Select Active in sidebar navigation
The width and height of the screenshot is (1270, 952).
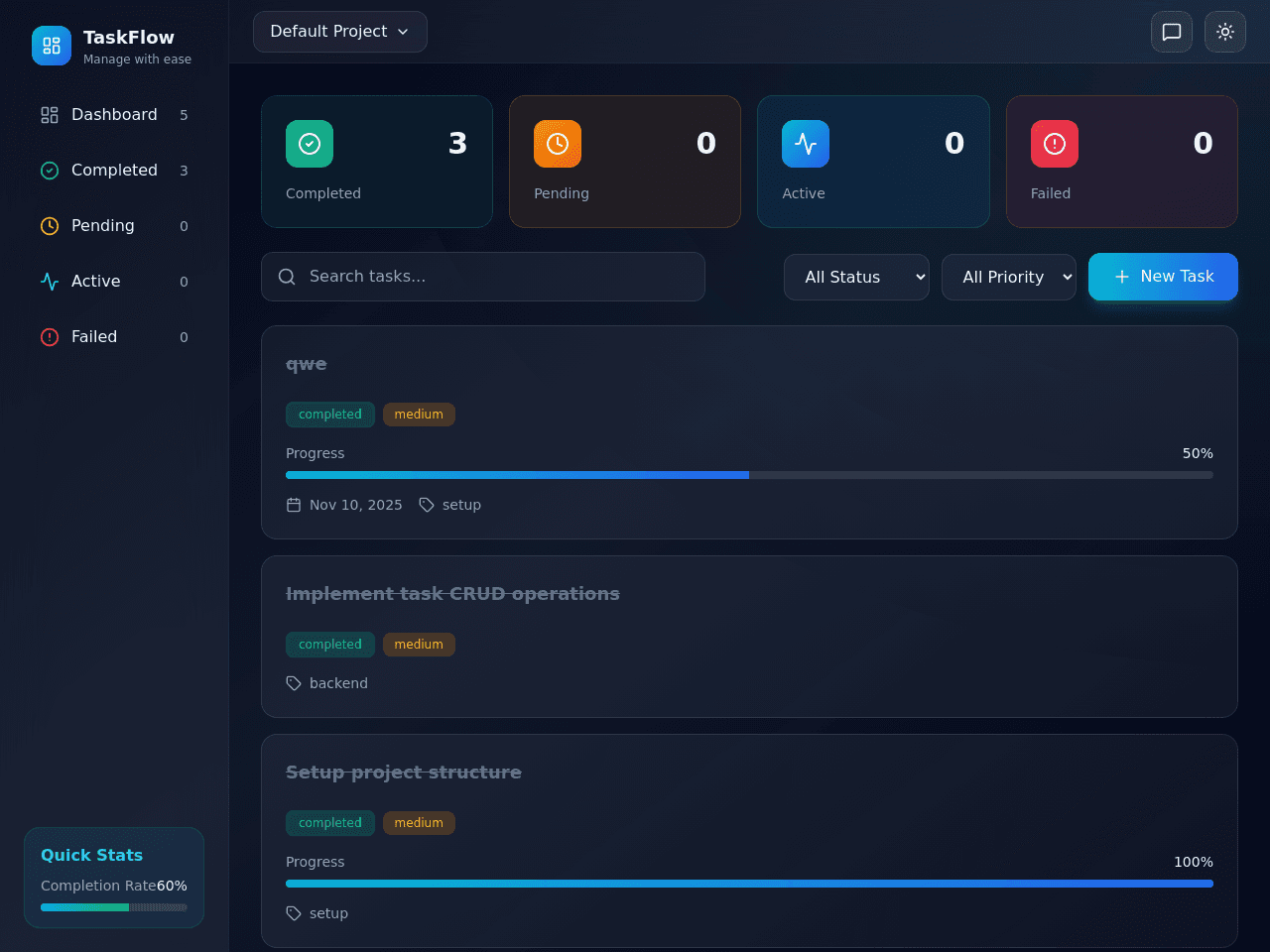pyautogui.click(x=114, y=282)
